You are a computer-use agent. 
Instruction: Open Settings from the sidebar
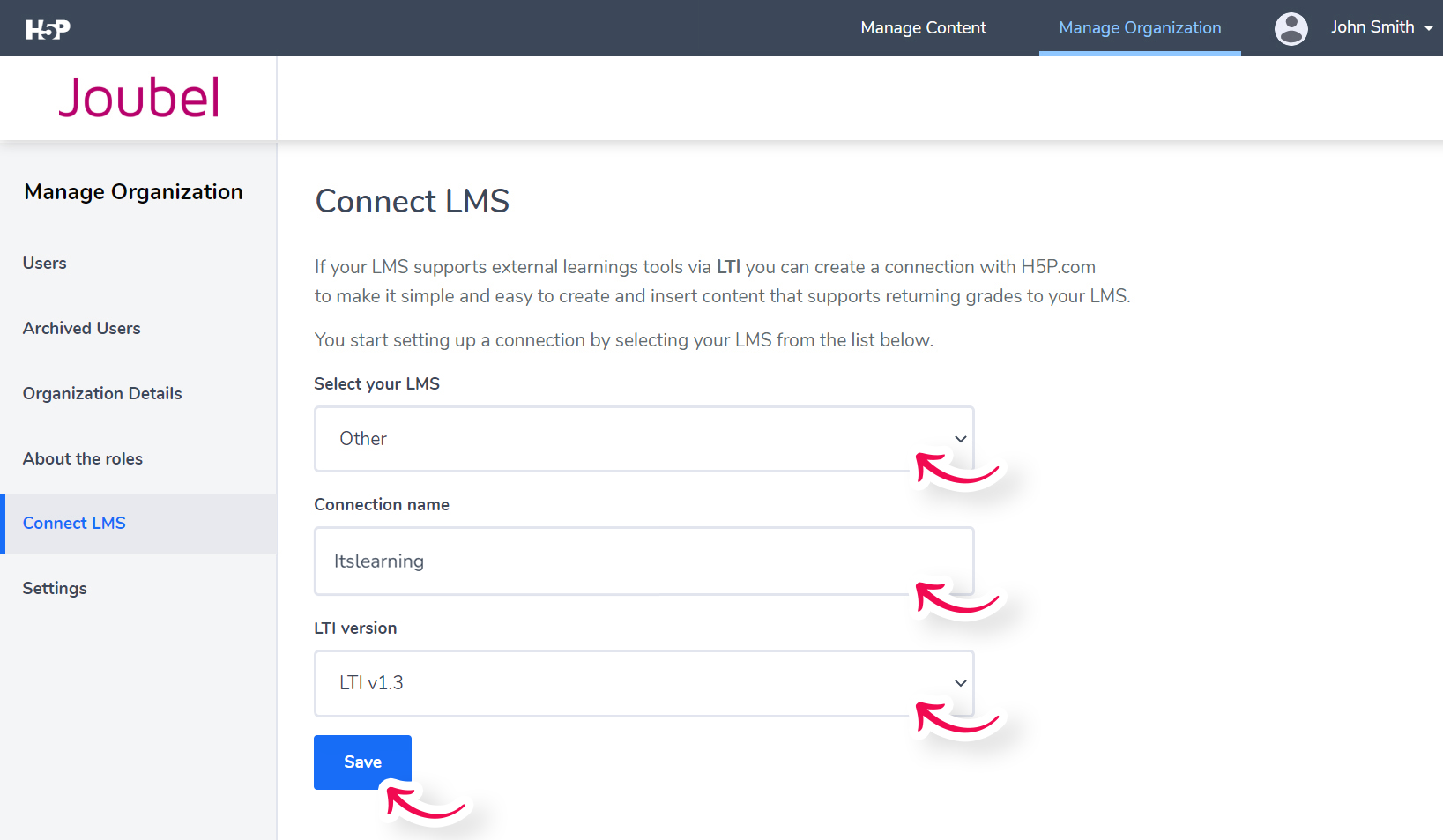(54, 588)
